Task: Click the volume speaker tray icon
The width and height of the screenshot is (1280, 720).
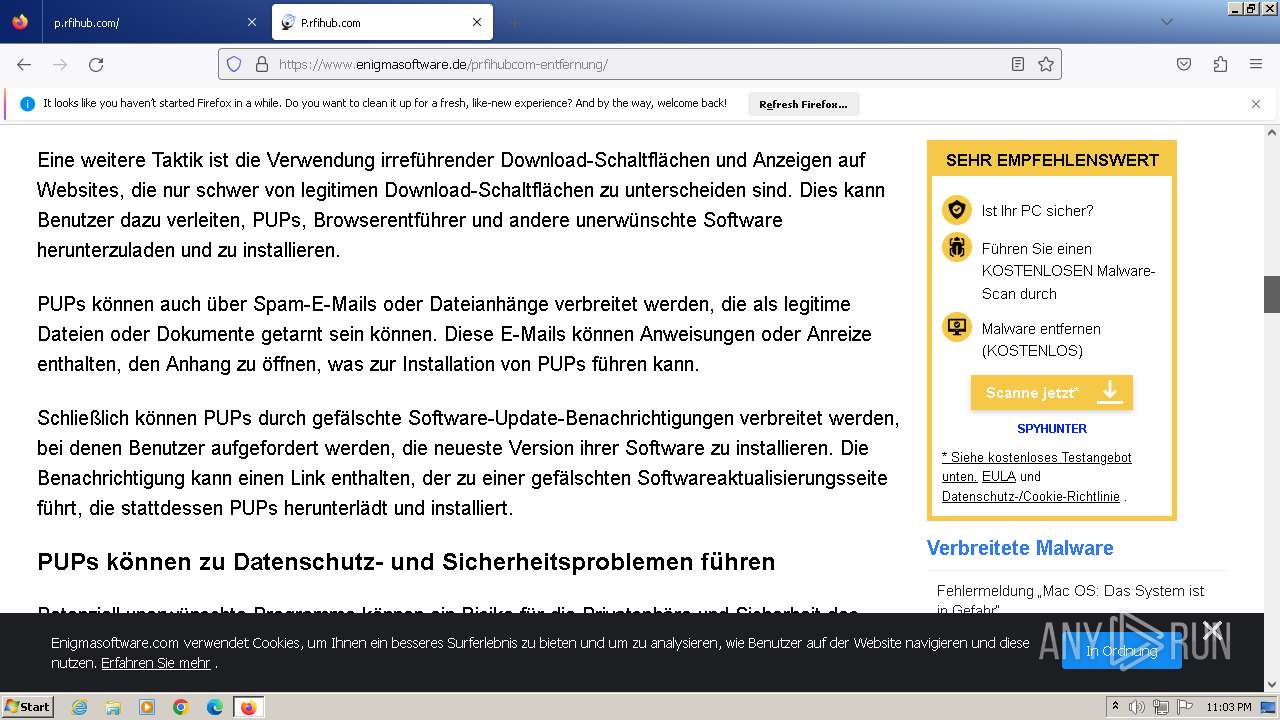Action: 1137,707
